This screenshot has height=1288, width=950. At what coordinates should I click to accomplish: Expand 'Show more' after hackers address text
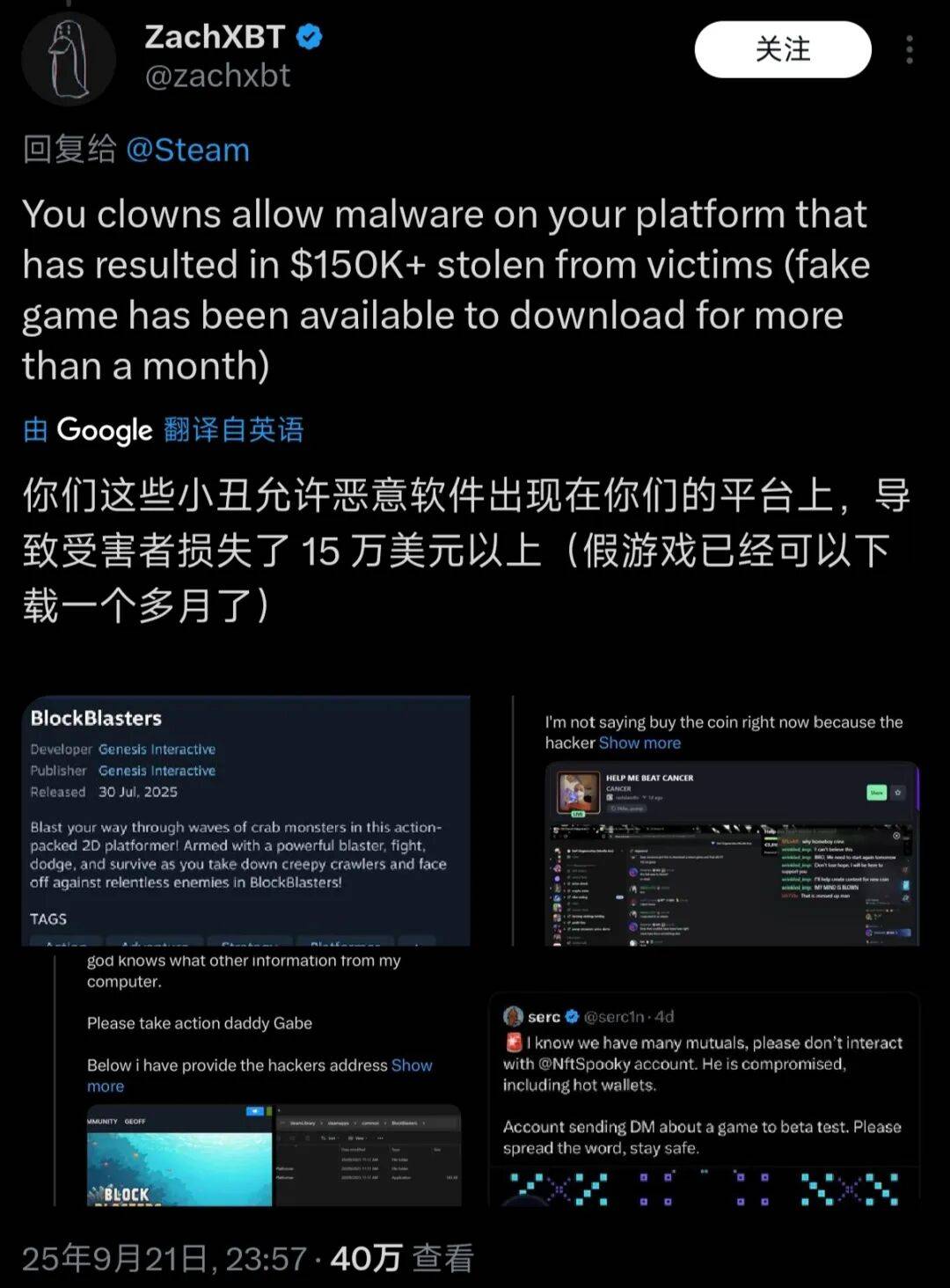coord(259,1075)
